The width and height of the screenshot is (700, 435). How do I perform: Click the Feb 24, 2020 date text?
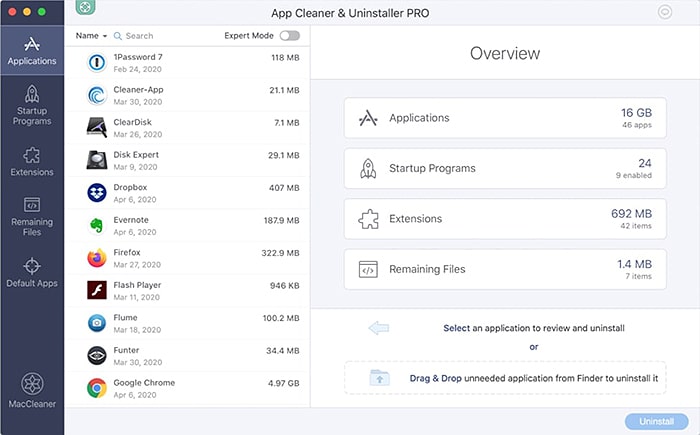click(x=138, y=69)
